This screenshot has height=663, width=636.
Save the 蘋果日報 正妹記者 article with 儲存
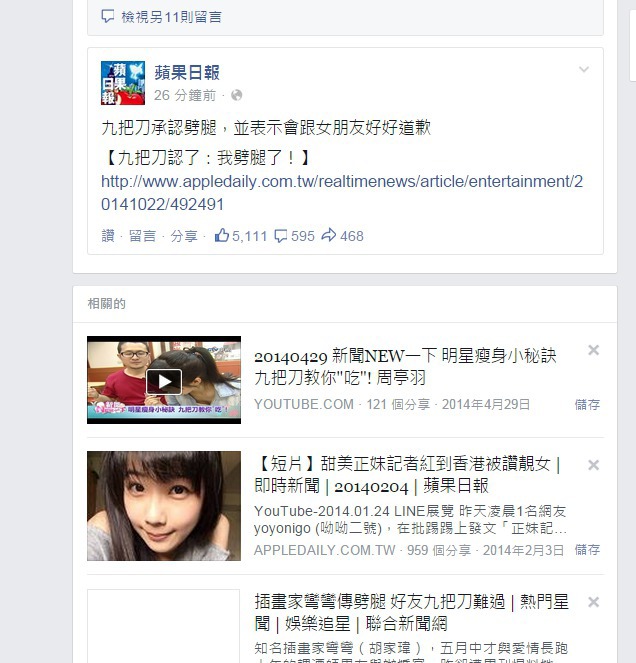point(587,550)
